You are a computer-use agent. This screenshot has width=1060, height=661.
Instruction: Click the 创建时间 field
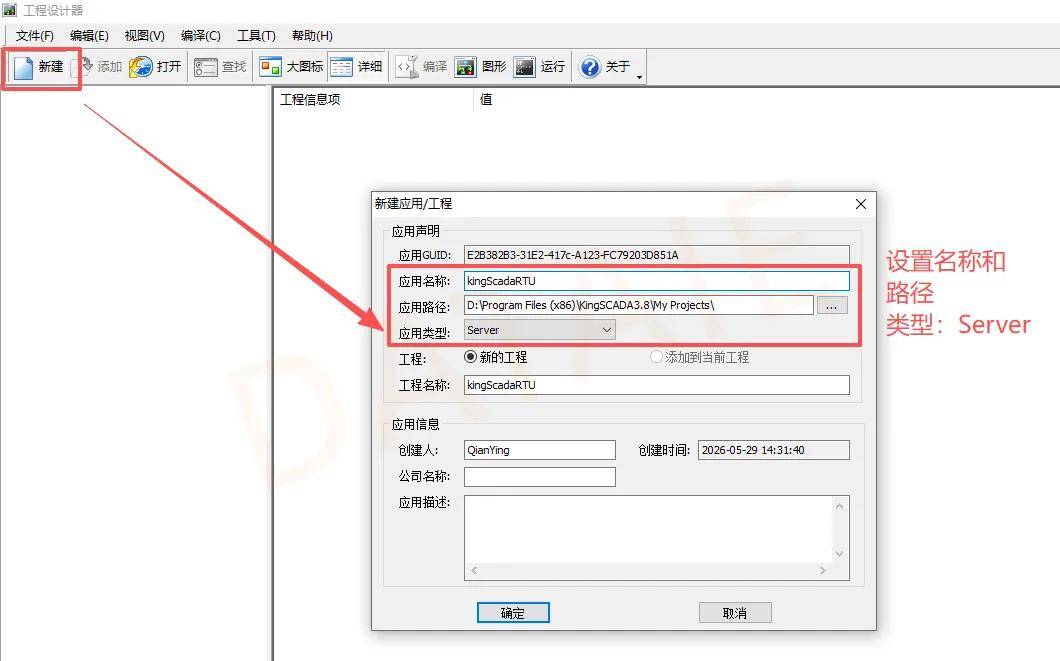coord(773,450)
